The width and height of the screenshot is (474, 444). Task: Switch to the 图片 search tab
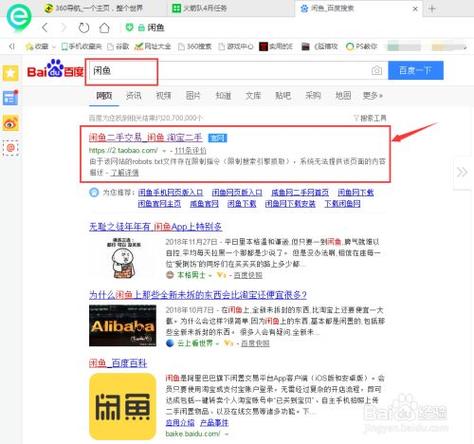click(193, 96)
